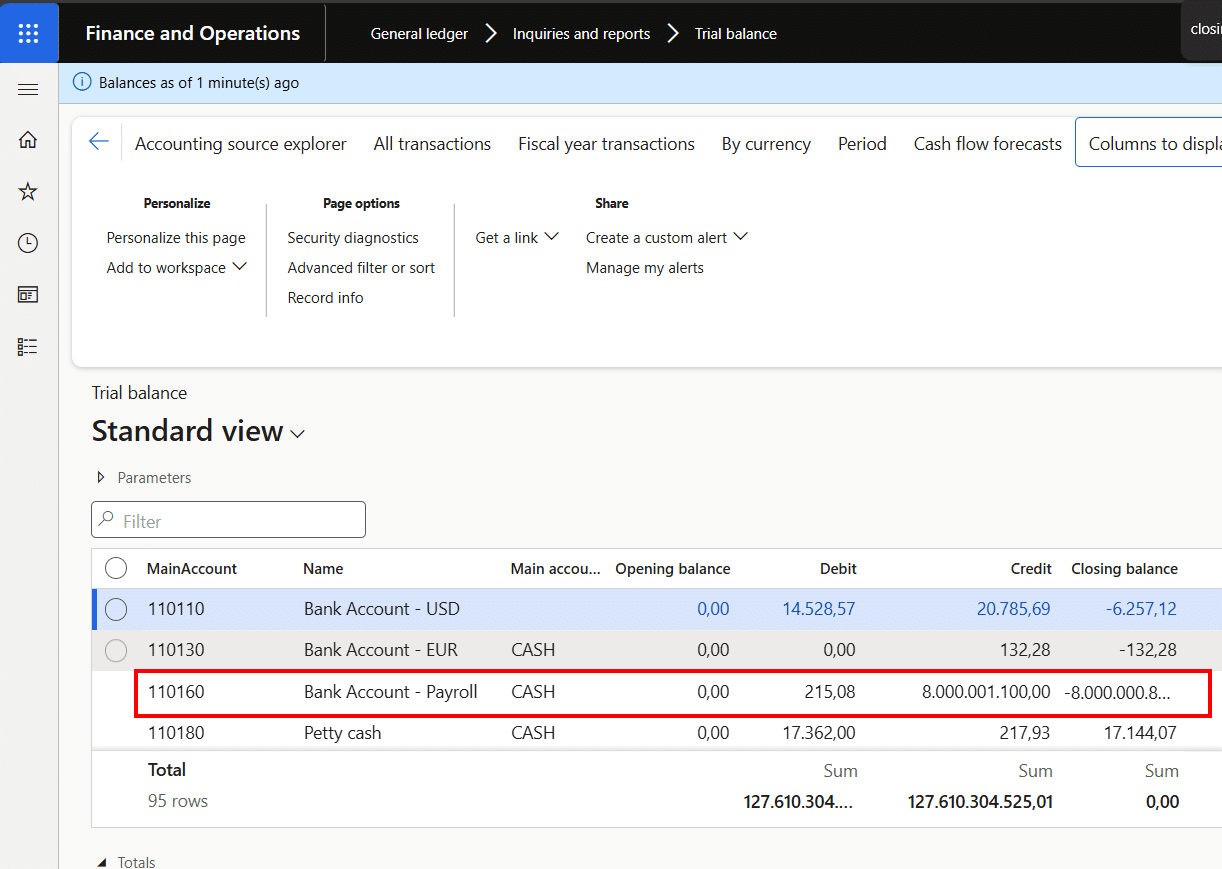Click Inquiries and reports breadcrumb
This screenshot has height=869, width=1222.
pos(581,33)
